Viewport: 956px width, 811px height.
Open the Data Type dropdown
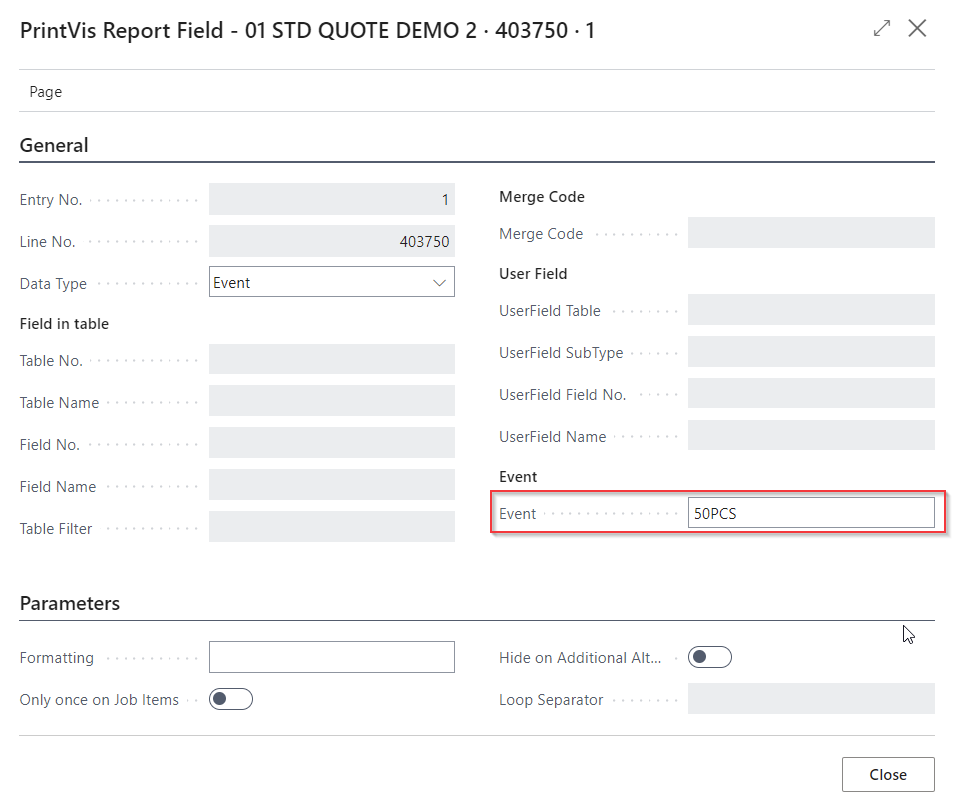(320, 283)
